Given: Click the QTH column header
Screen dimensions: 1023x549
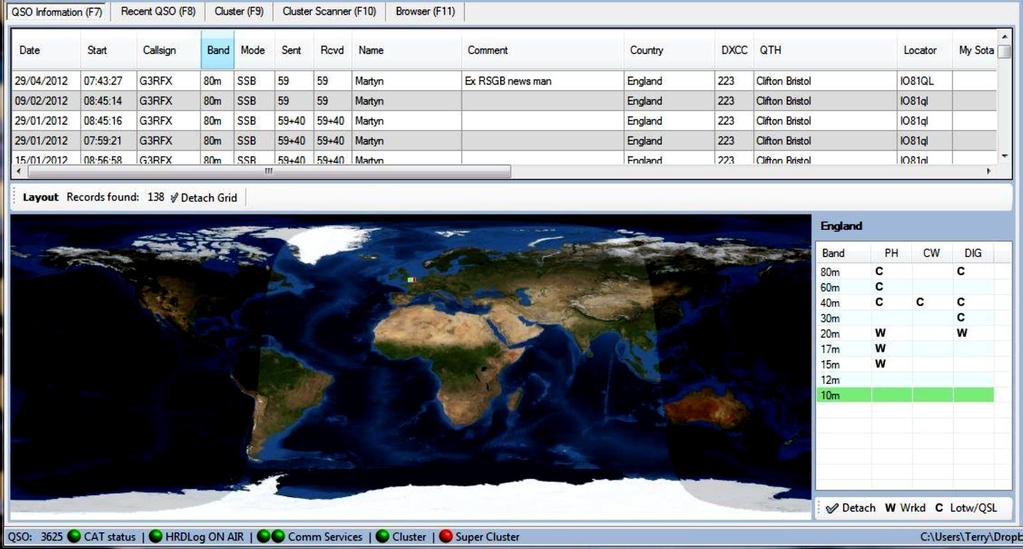Looking at the screenshot, I should click(825, 50).
